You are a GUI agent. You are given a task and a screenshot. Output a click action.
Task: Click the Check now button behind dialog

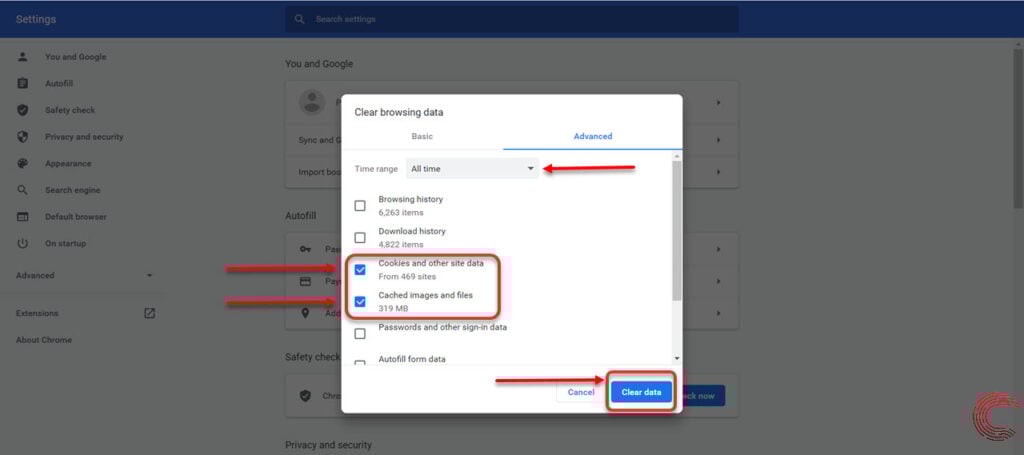(x=703, y=396)
